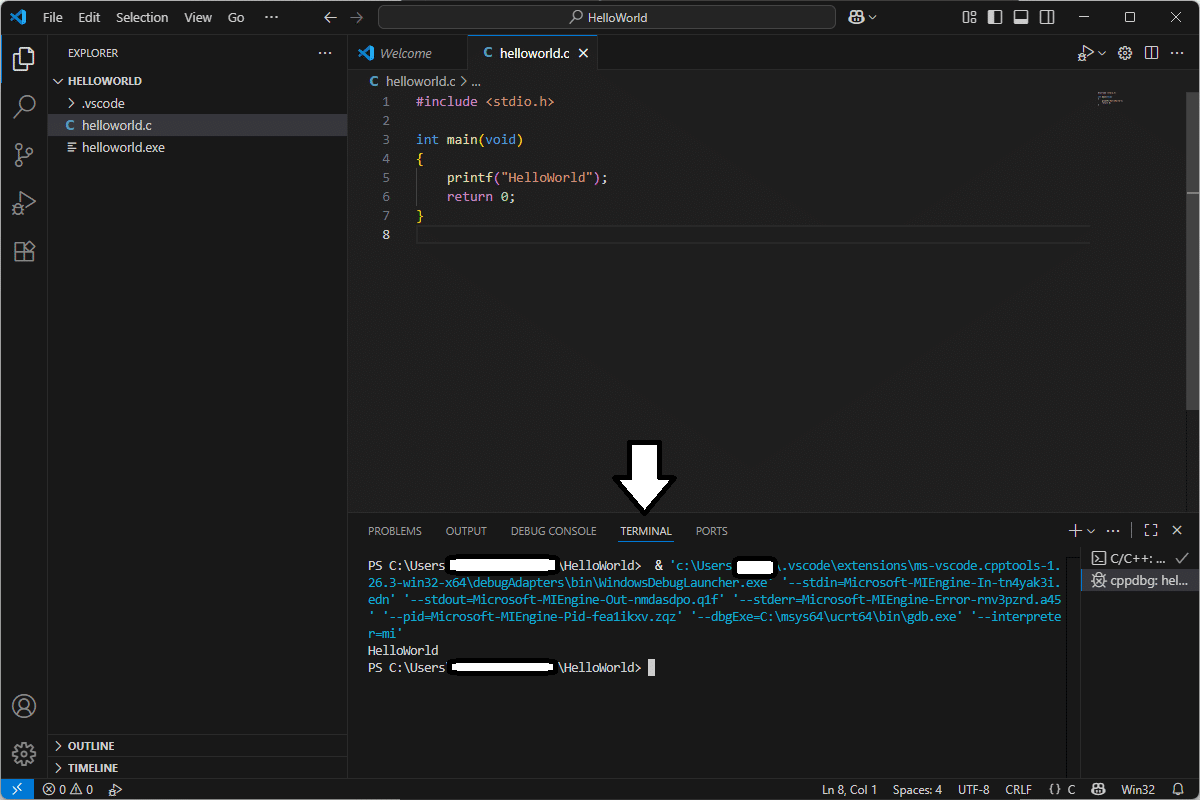This screenshot has width=1200, height=800.
Task: Toggle the panel visibility in the title bar
Action: (x=1021, y=16)
